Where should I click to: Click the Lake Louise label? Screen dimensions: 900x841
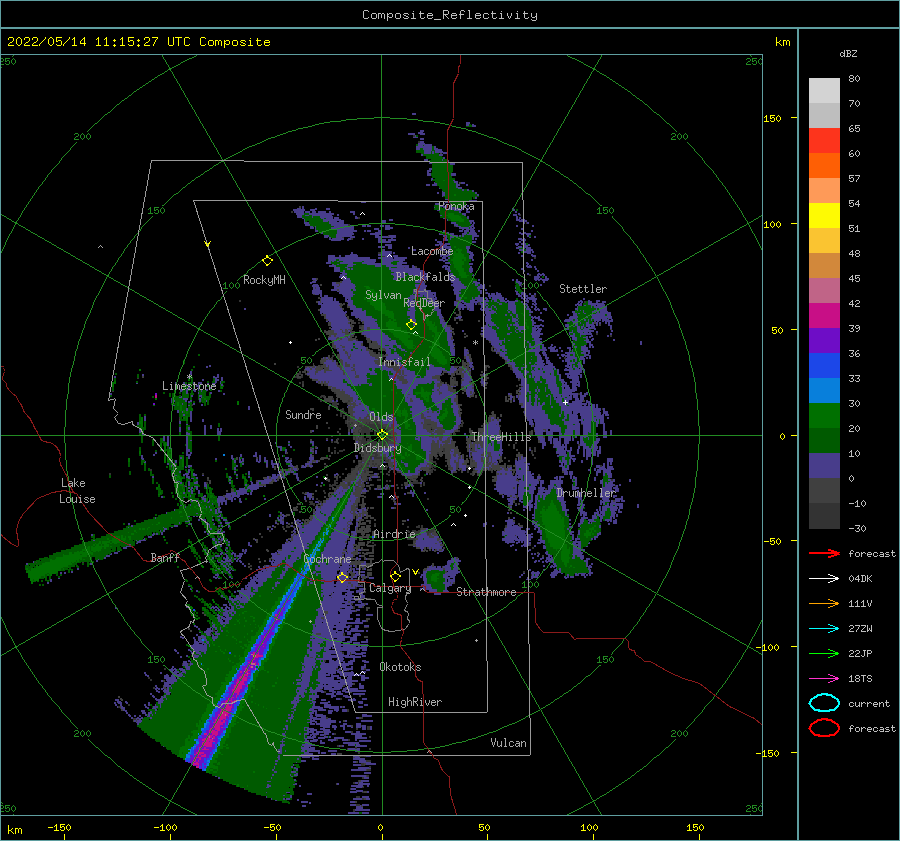coord(77,491)
